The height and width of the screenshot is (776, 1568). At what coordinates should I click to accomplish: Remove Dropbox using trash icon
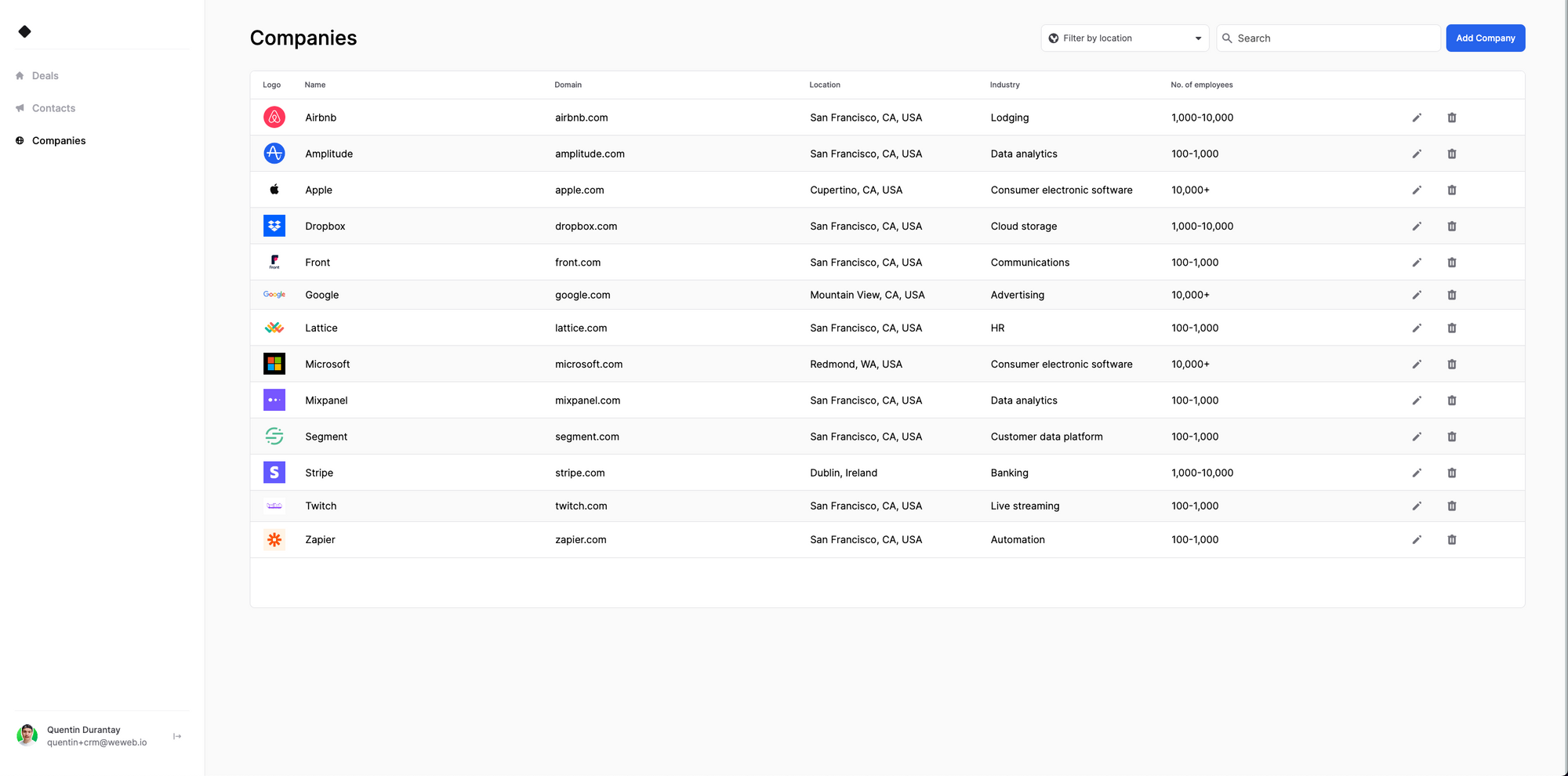click(x=1452, y=226)
